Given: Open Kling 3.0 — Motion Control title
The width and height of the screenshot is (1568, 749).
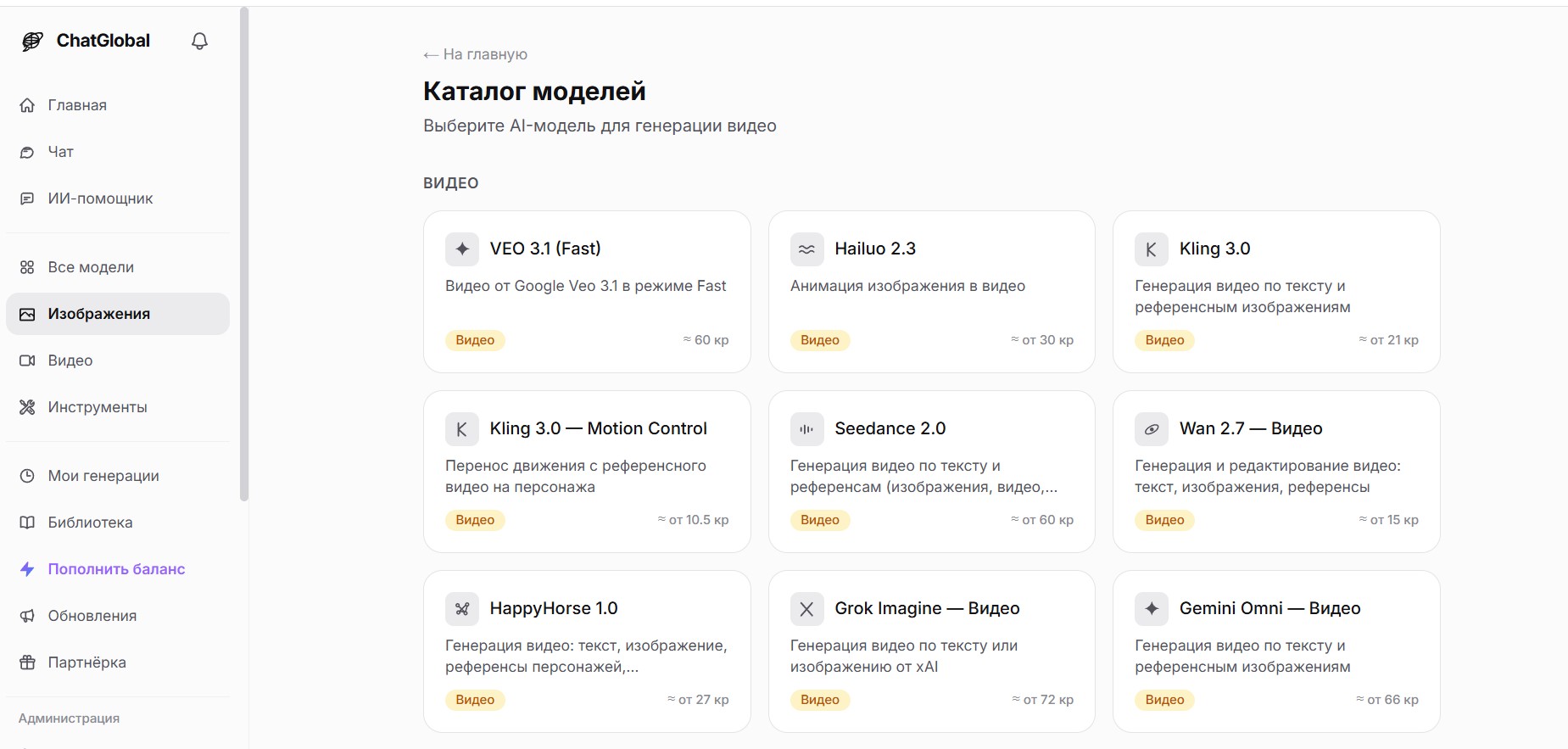Looking at the screenshot, I should (x=599, y=428).
